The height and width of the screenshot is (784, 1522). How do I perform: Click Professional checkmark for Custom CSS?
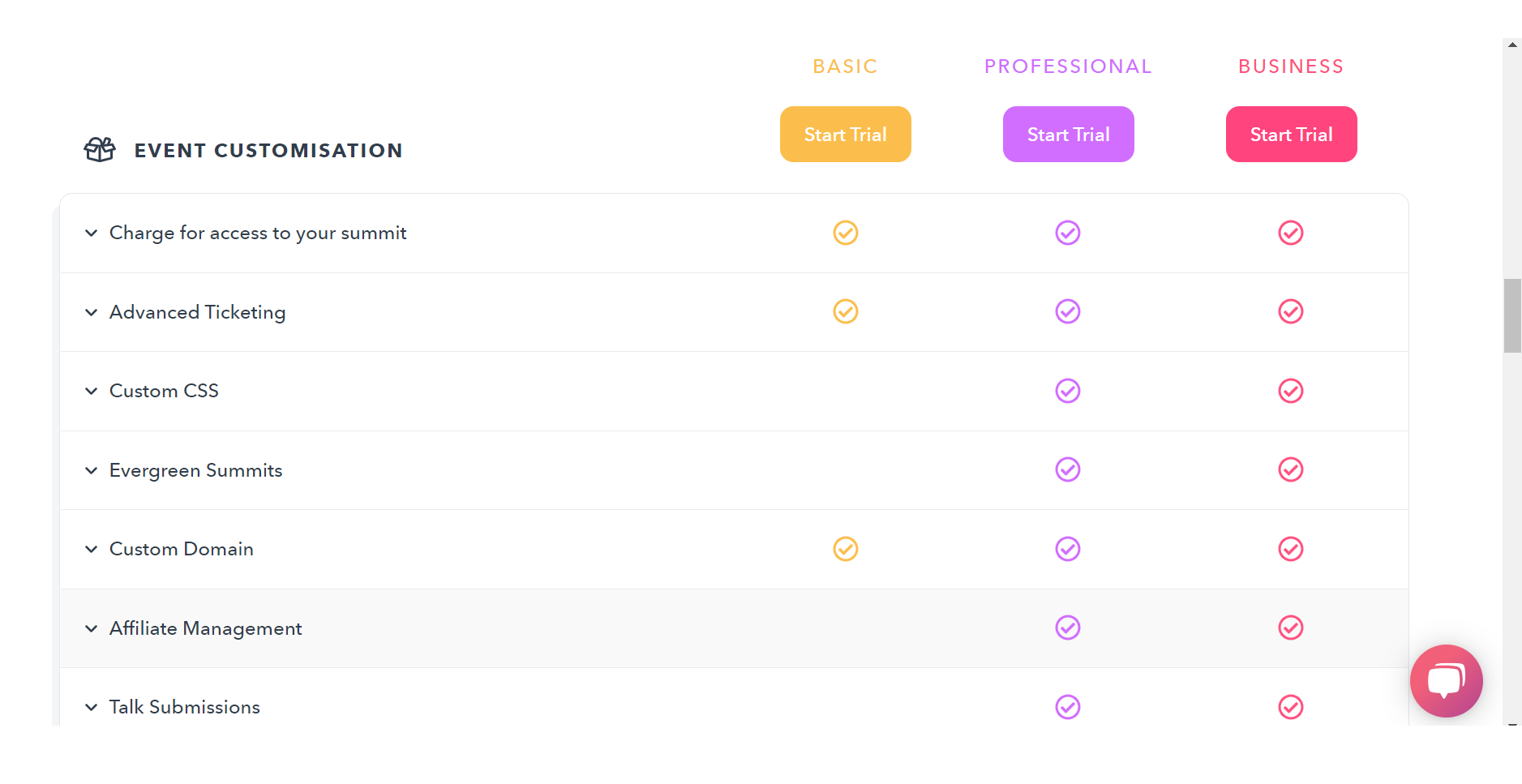pos(1068,391)
